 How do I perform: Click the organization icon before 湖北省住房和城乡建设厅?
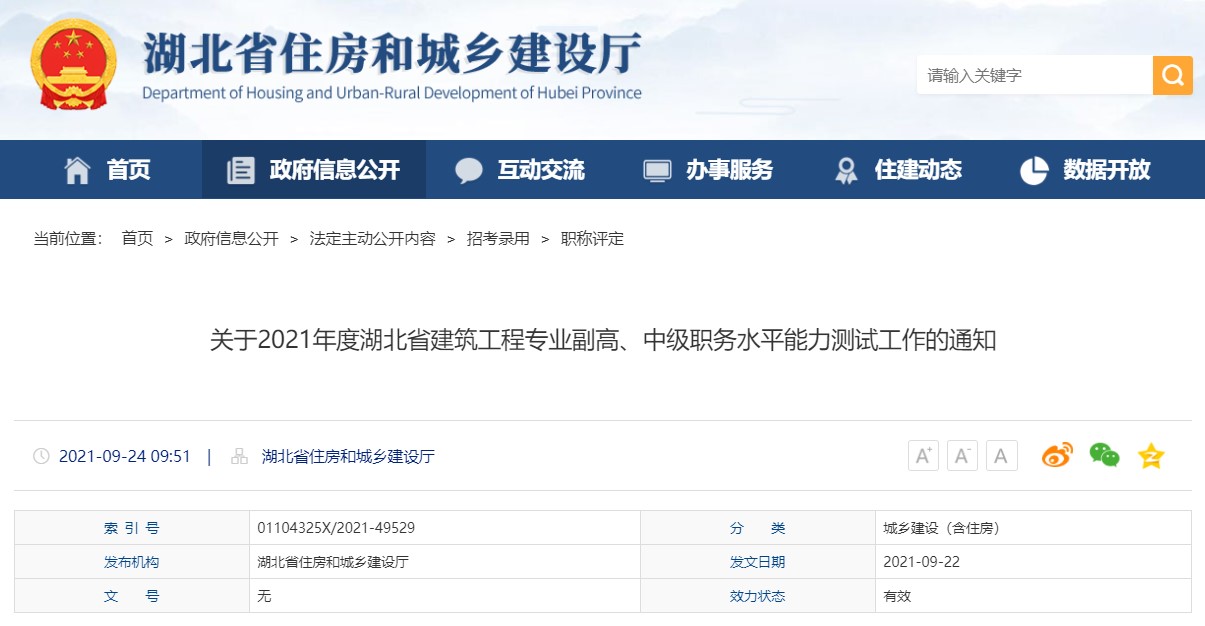click(239, 457)
